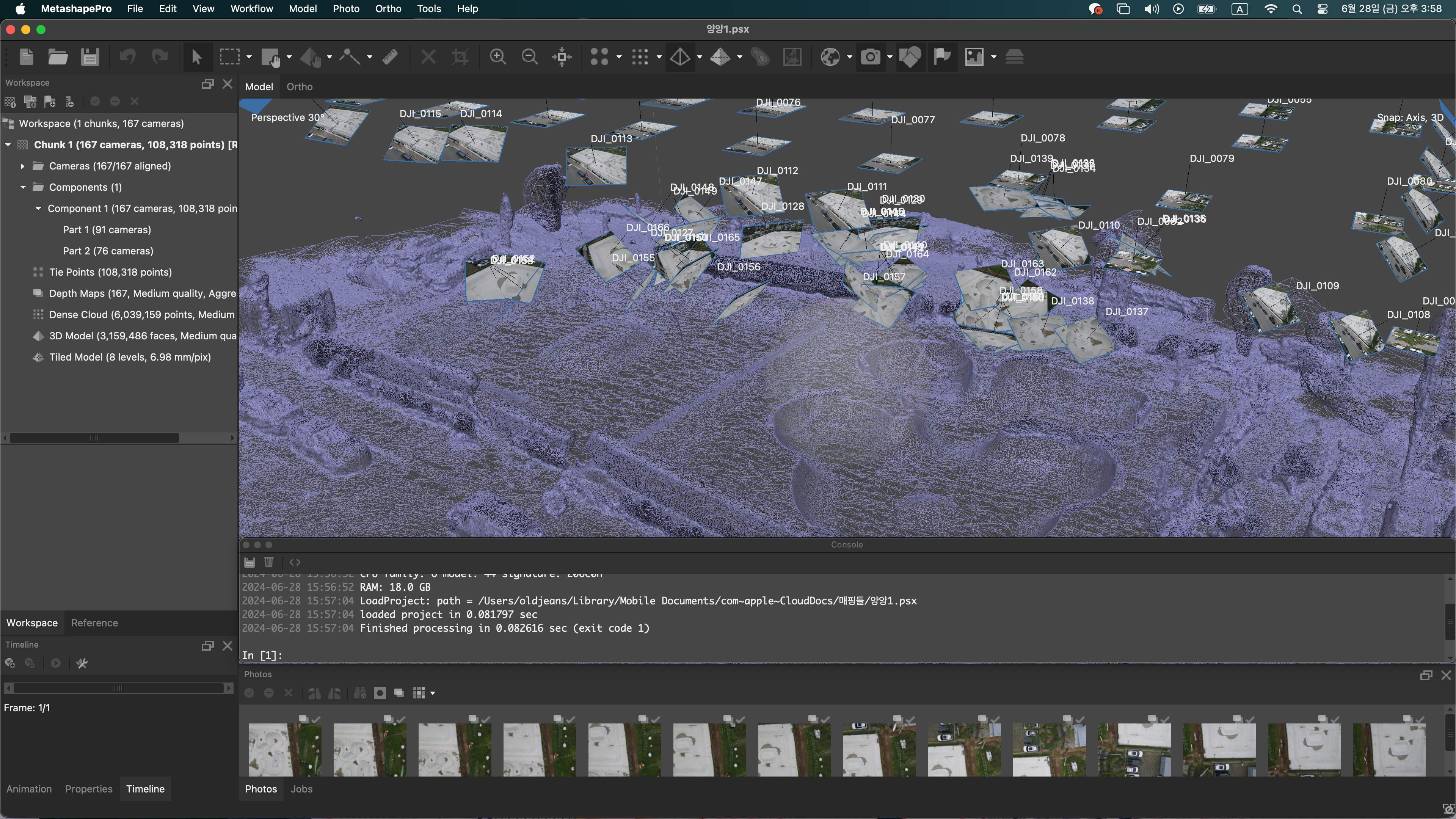Toggle Show Shapes in the toolbar

click(910, 56)
